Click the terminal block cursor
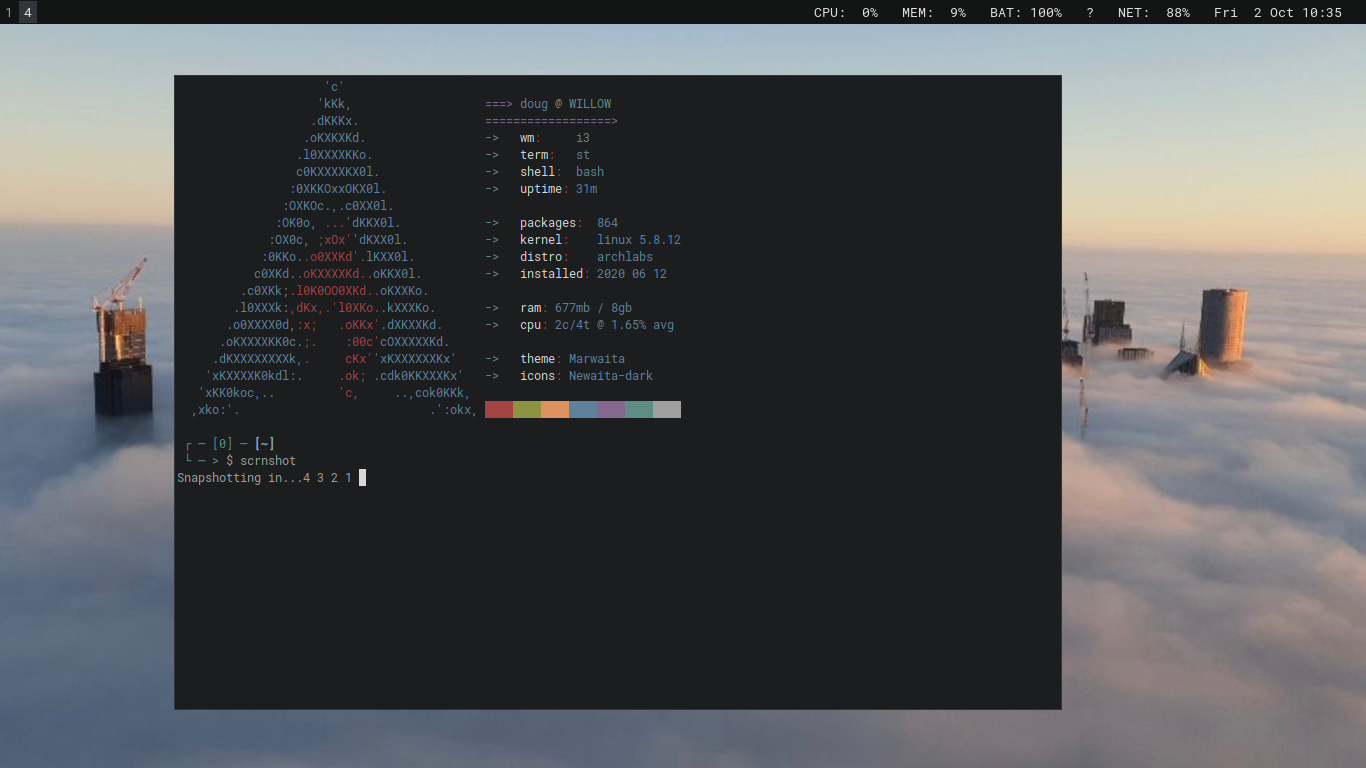 362,478
